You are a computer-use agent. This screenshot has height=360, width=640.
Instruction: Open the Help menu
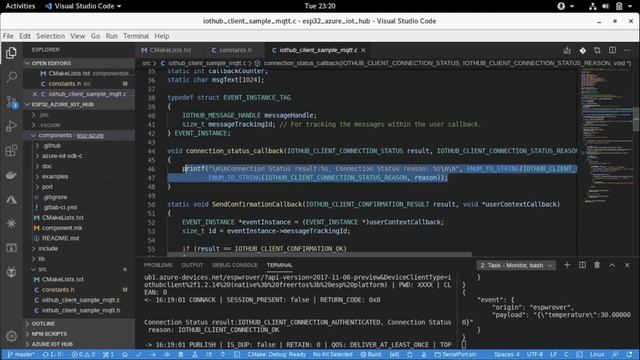tap(162, 36)
